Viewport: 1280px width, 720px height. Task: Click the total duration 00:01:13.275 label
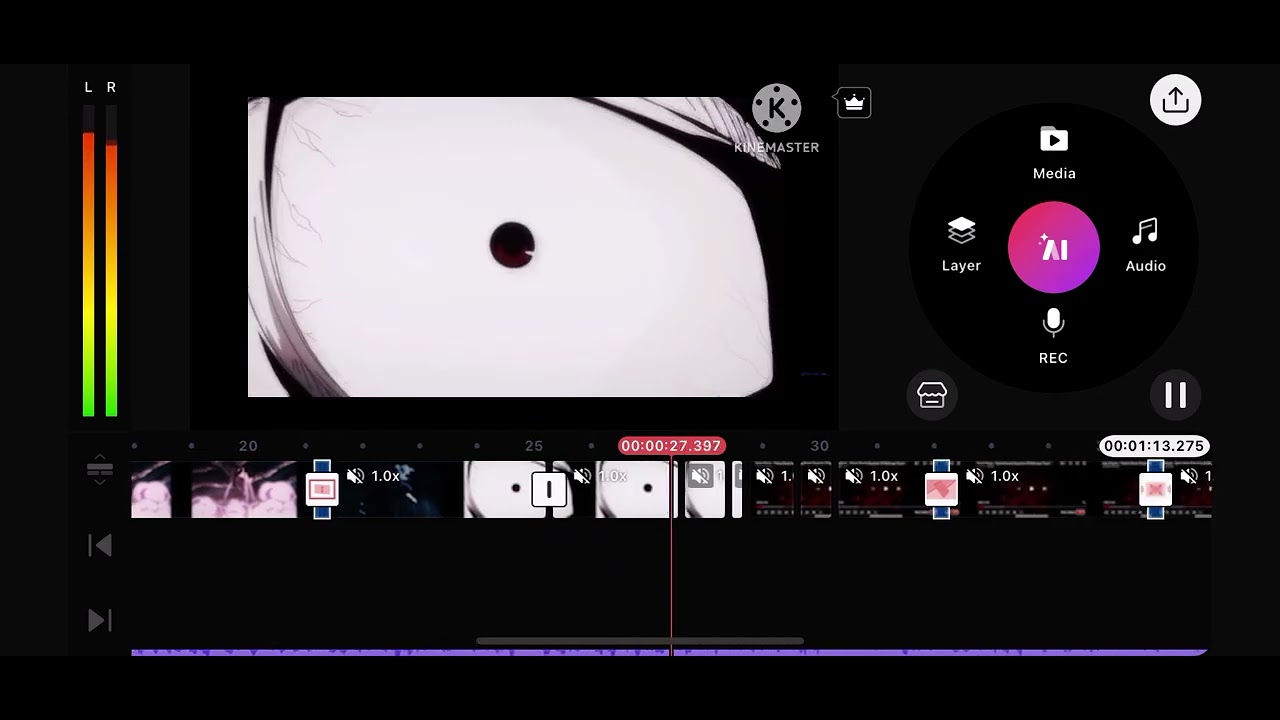pos(1155,446)
